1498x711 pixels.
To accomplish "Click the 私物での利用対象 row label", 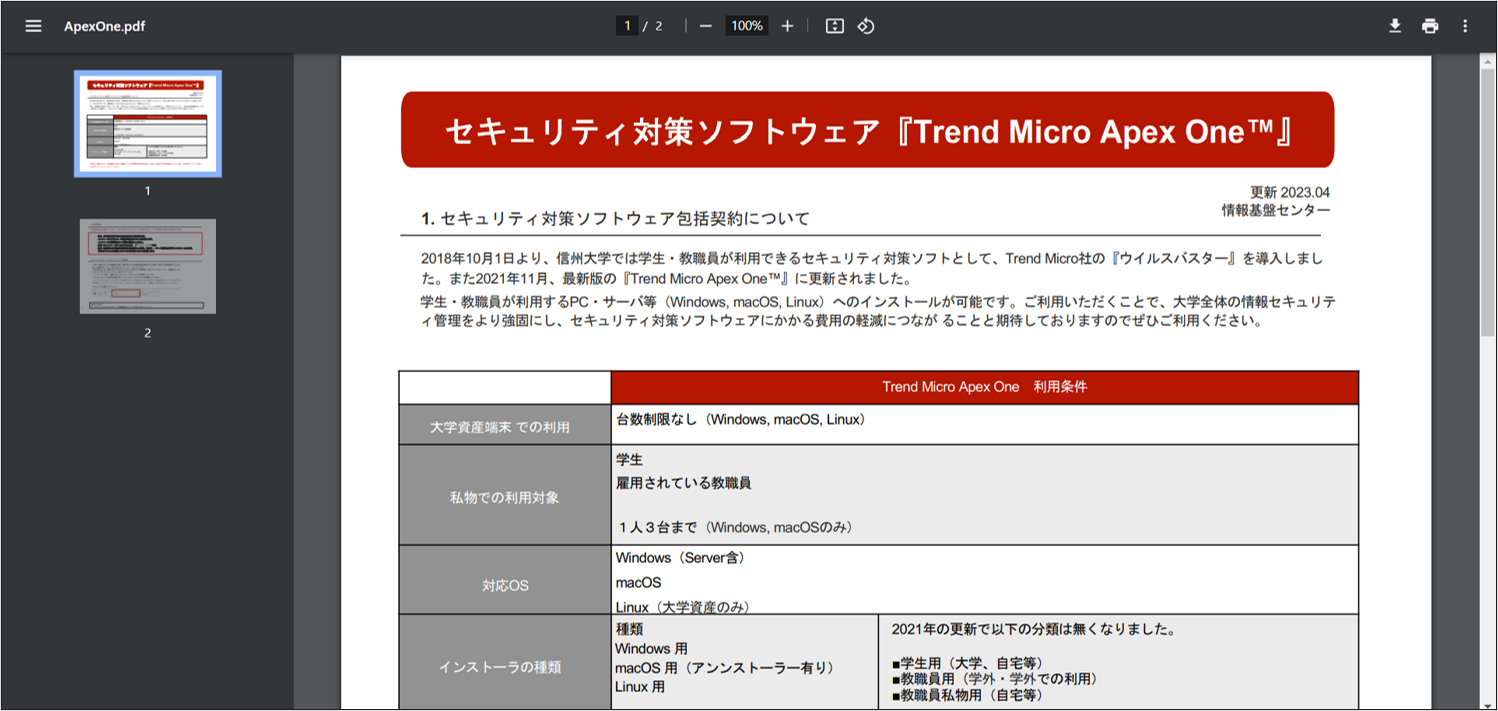I will [x=504, y=497].
